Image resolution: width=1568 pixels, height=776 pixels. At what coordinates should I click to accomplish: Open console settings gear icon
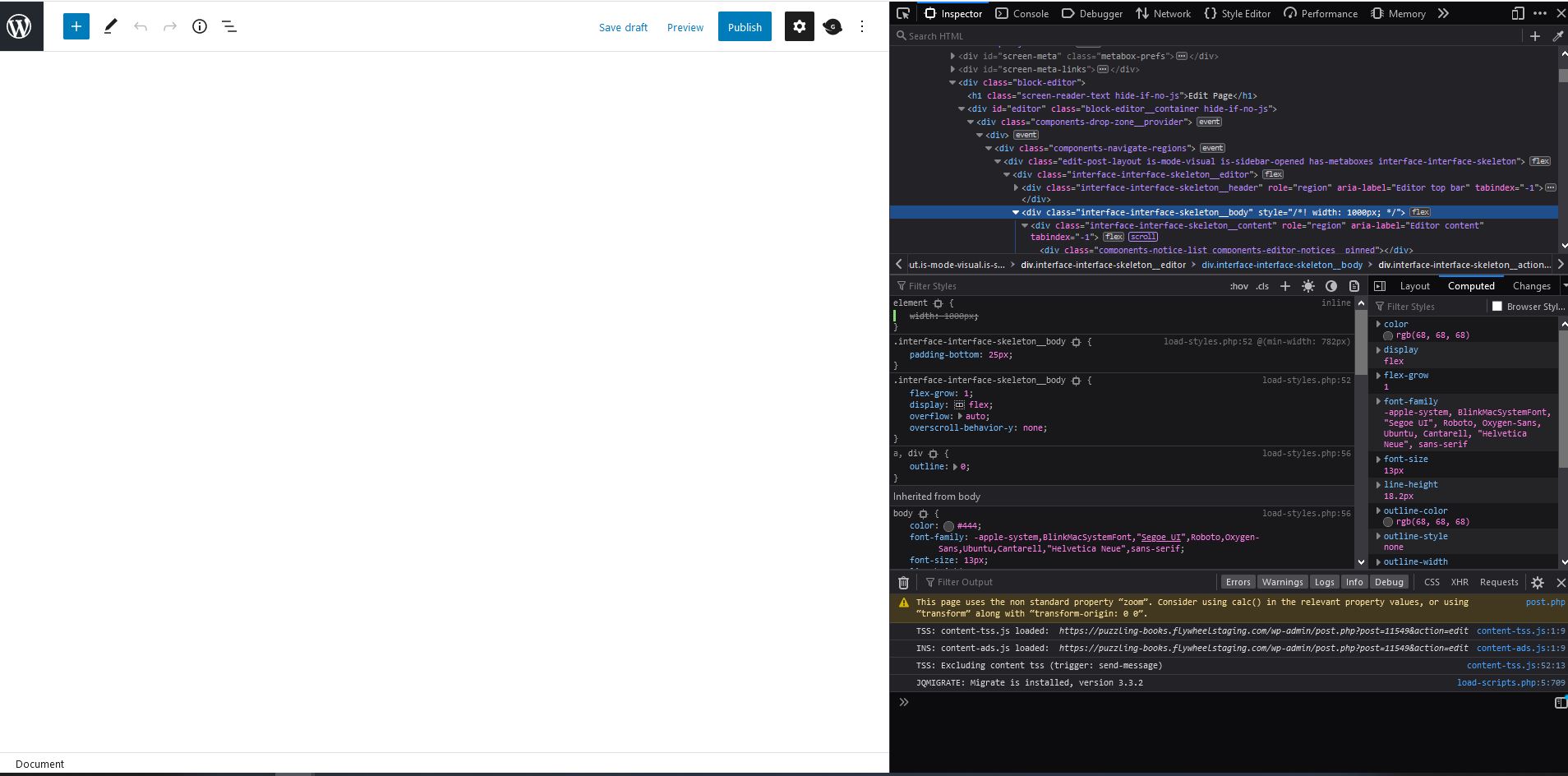tap(1538, 582)
